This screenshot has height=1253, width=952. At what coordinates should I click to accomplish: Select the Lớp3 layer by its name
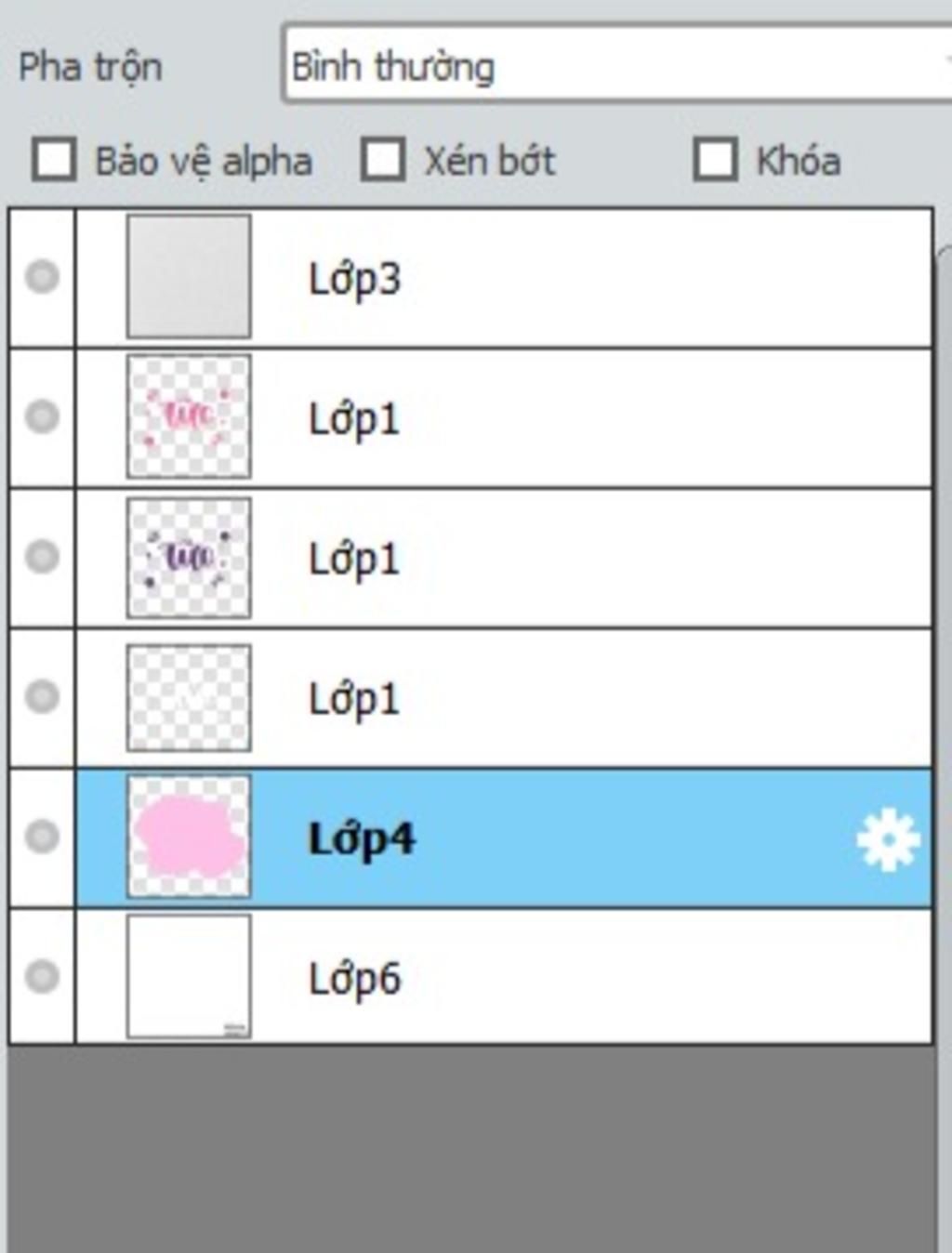[355, 278]
